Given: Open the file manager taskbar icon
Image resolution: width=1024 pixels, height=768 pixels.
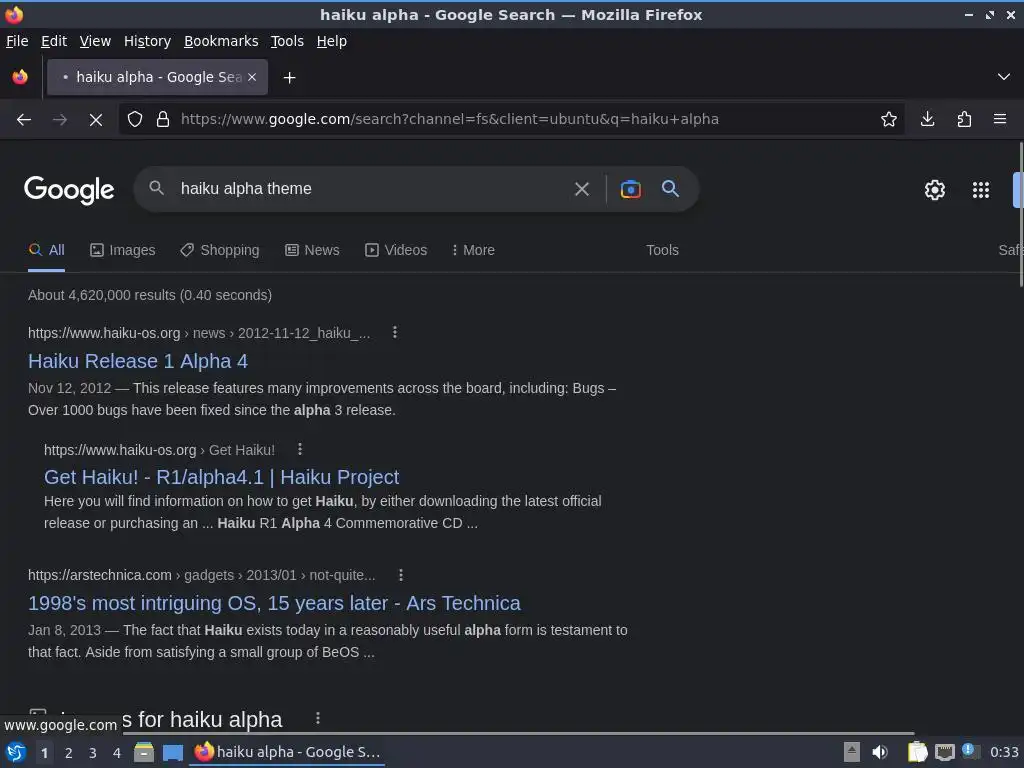Looking at the screenshot, I should pyautogui.click(x=144, y=752).
